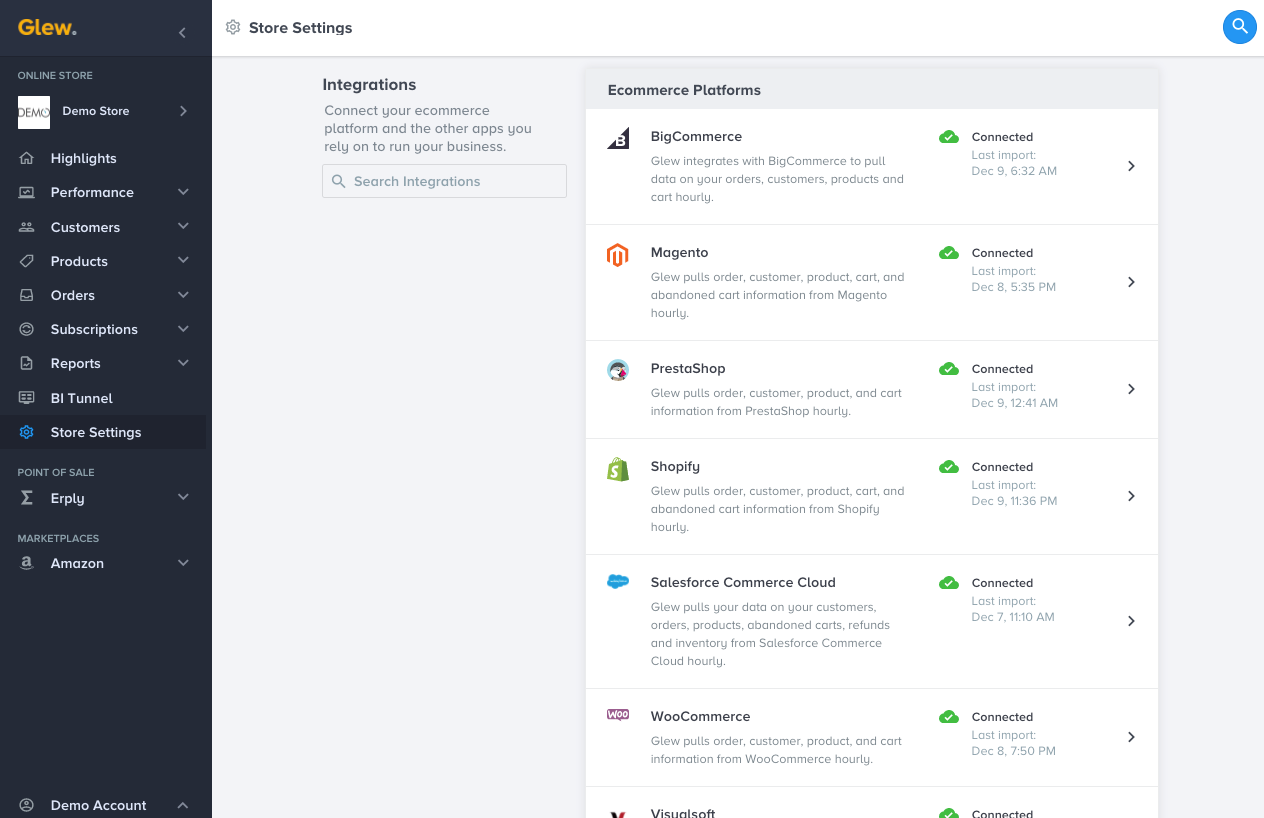The width and height of the screenshot is (1264, 818).
Task: Click the Search Integrations field
Action: click(x=444, y=181)
